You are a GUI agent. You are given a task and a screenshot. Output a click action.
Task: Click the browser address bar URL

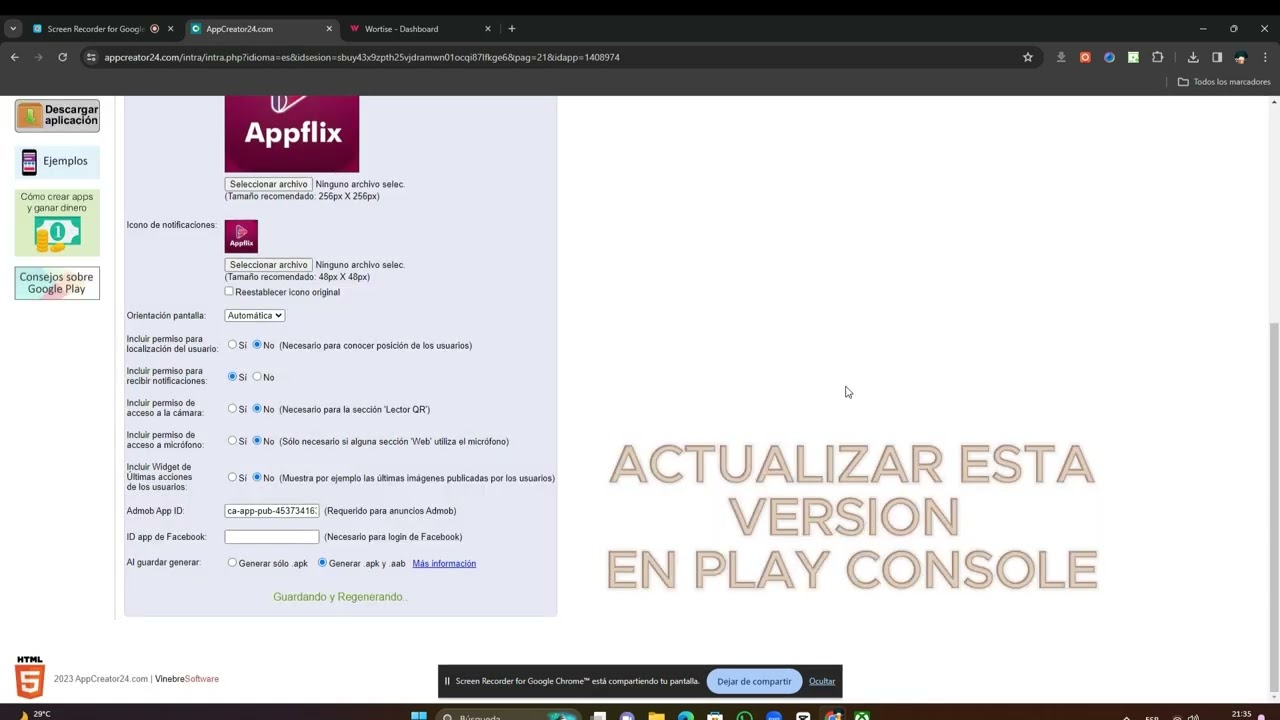pyautogui.click(x=362, y=57)
